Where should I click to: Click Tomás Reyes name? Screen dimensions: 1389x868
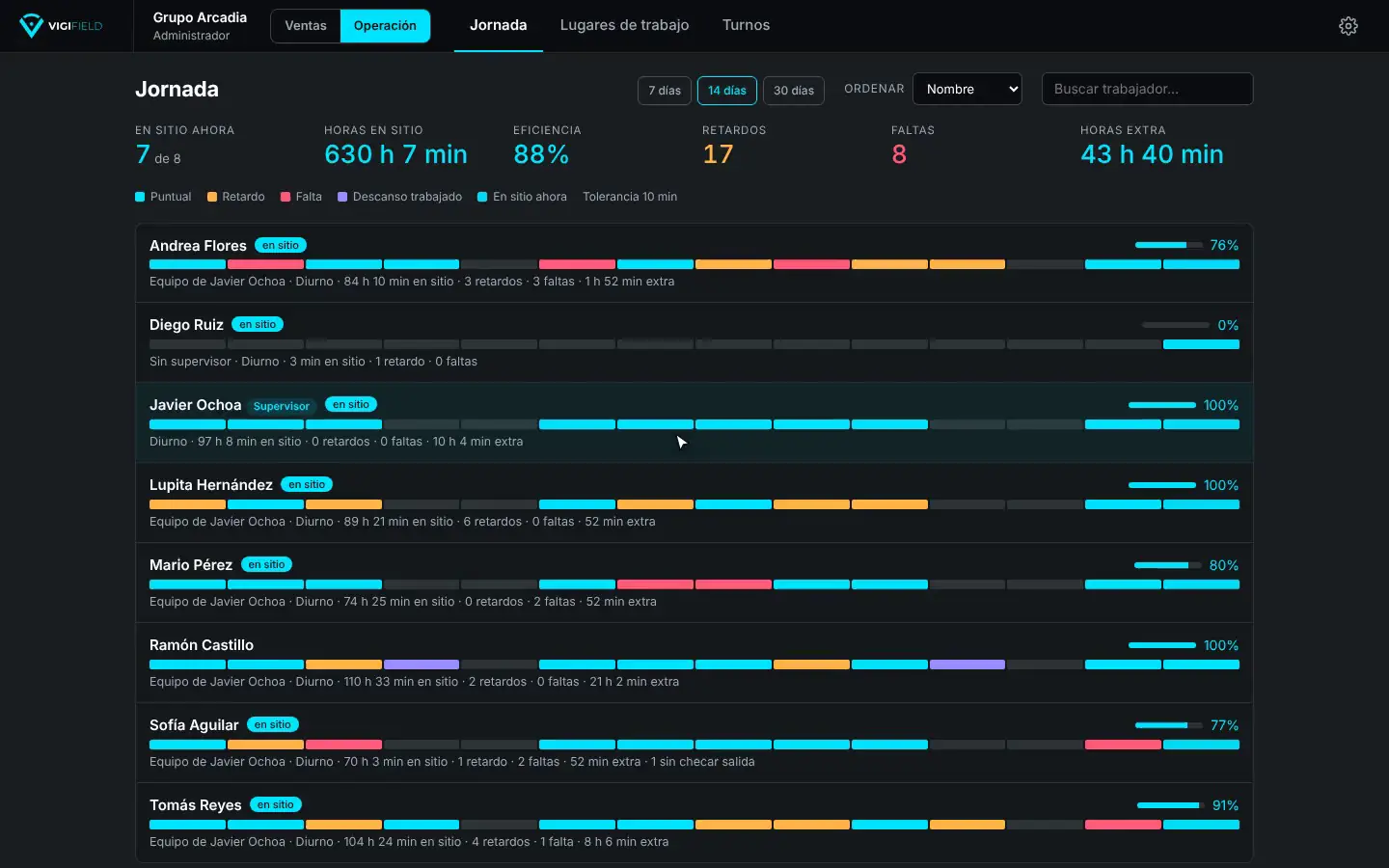[x=196, y=805]
